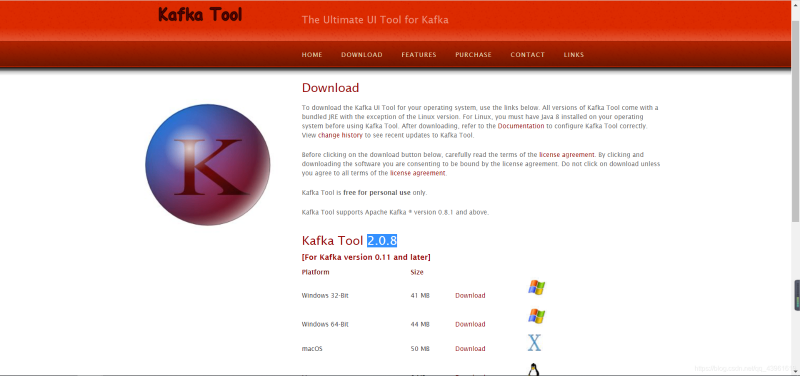Click the Kafka Tool site title

point(200,14)
